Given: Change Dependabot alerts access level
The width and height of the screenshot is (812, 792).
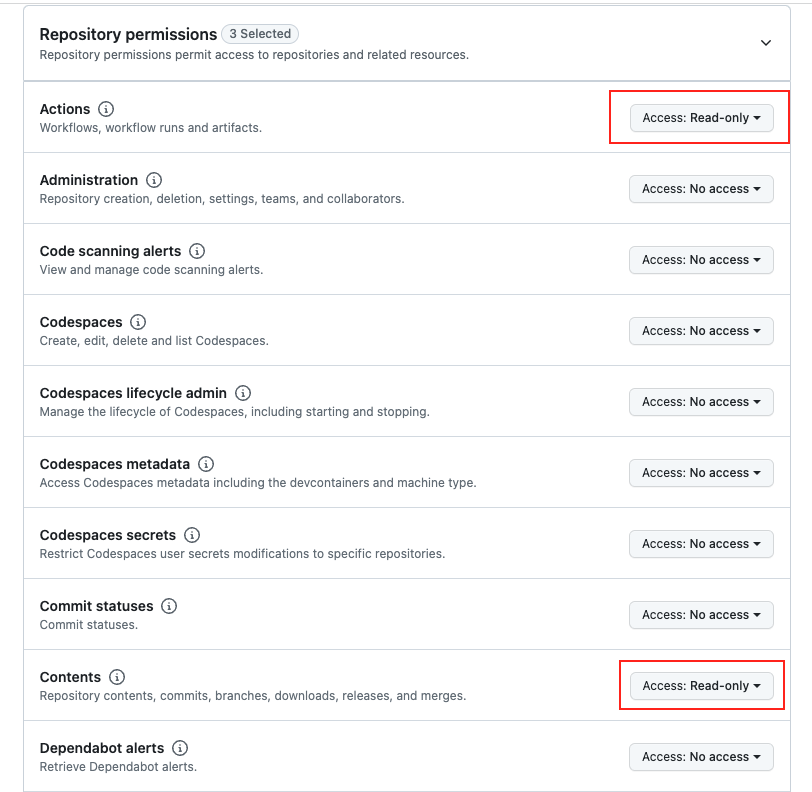Looking at the screenshot, I should coord(701,757).
